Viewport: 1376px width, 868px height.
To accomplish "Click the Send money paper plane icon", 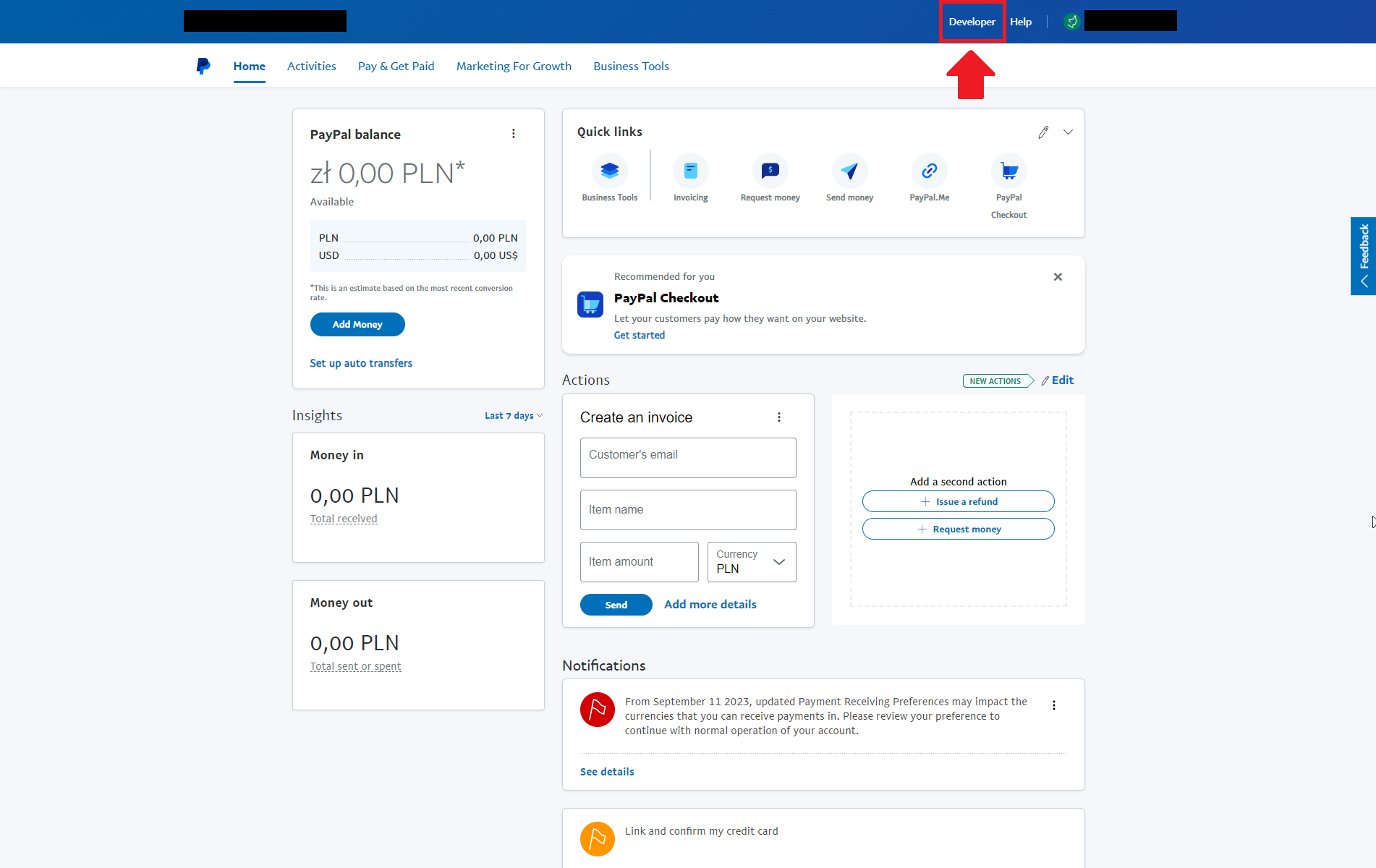I will (849, 171).
